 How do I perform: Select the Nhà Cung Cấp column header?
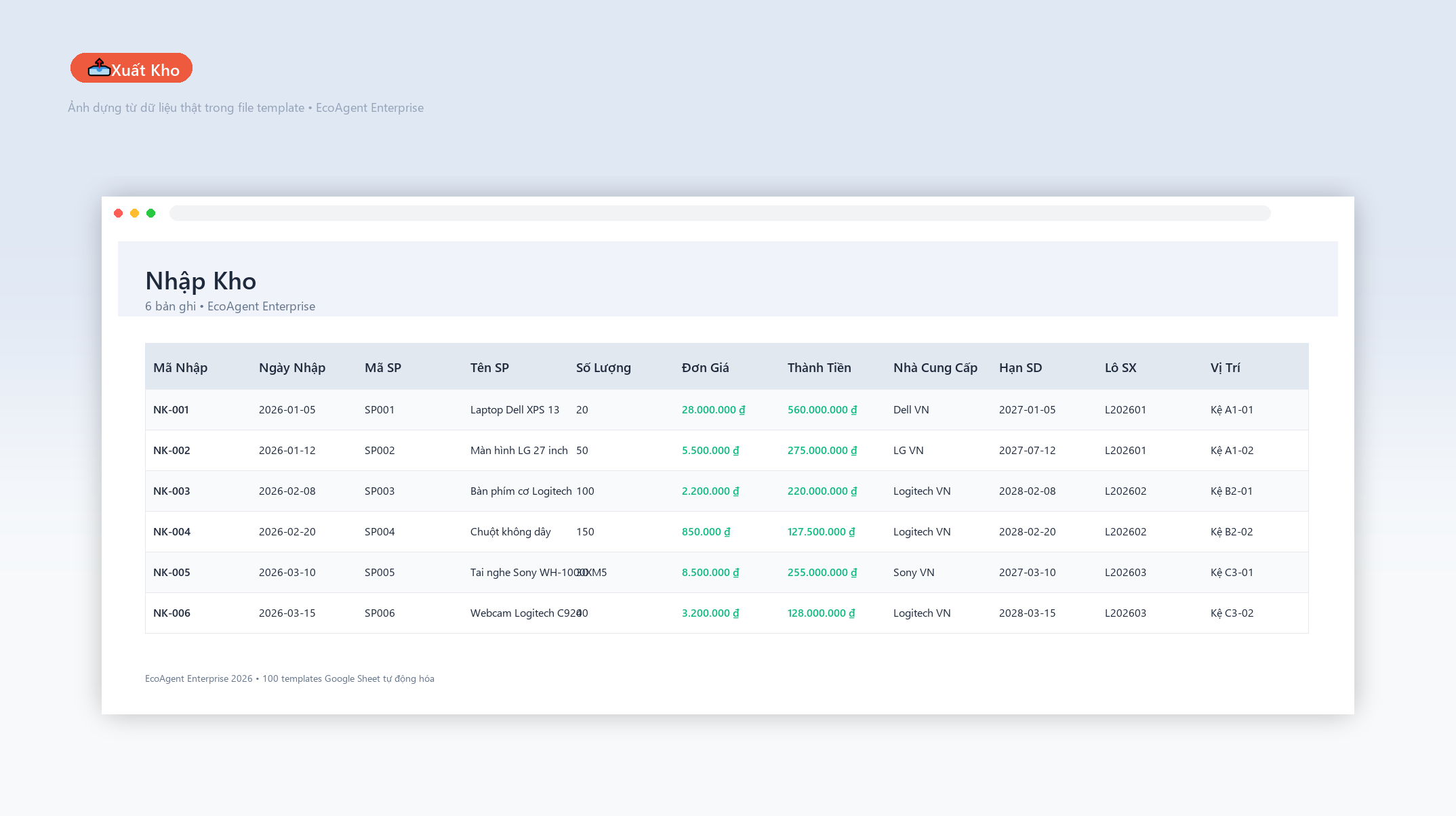point(935,367)
